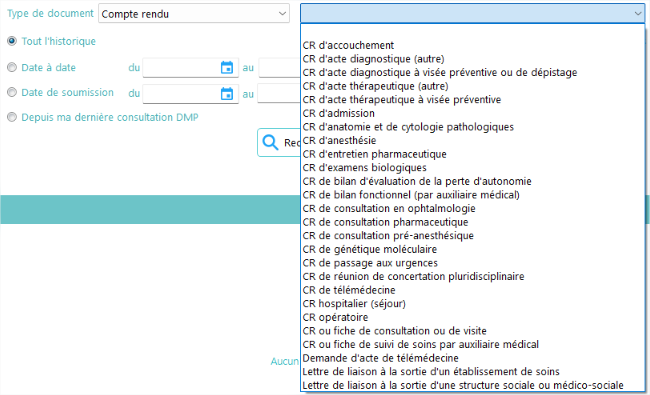
Task: Pick CR hospitalier (séjour)
Action: [x=473, y=304]
